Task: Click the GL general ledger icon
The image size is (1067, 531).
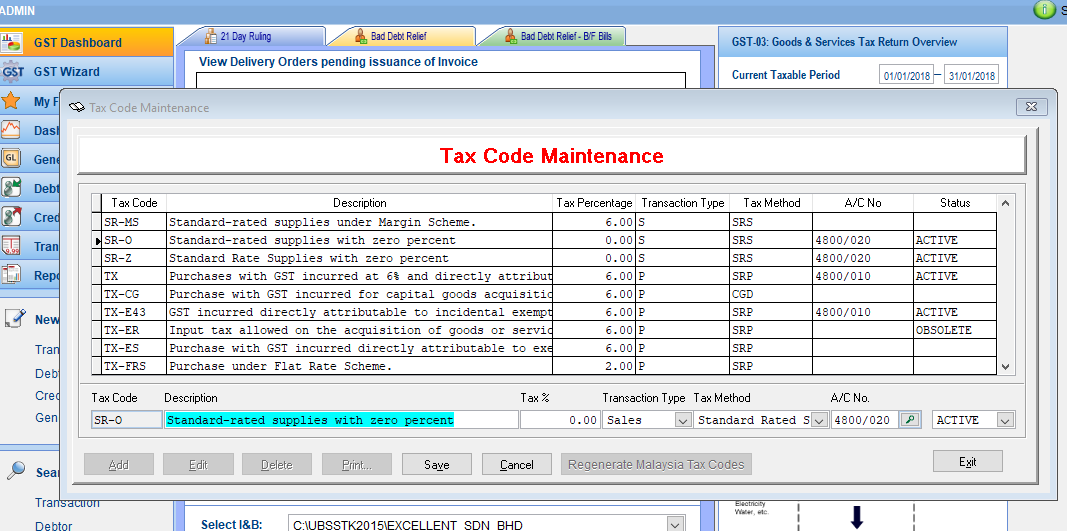Action: (x=11, y=159)
